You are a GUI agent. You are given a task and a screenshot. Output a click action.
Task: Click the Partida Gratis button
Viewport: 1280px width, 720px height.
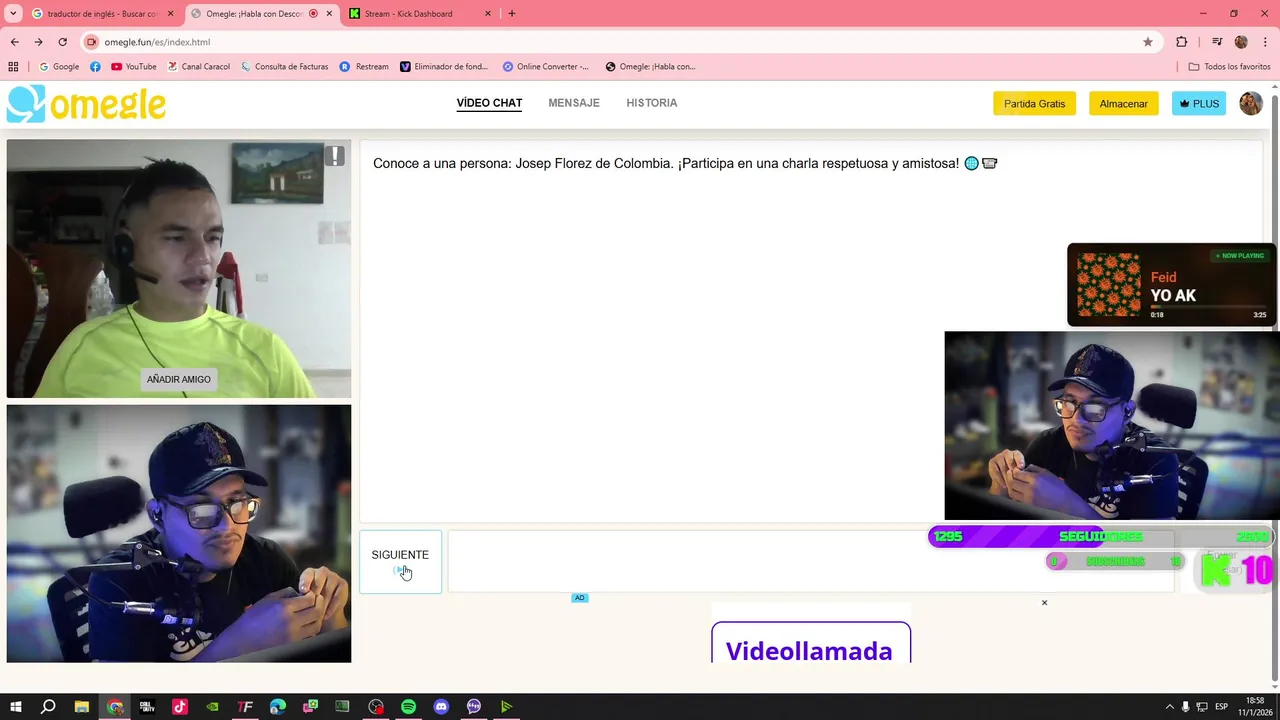(1034, 104)
